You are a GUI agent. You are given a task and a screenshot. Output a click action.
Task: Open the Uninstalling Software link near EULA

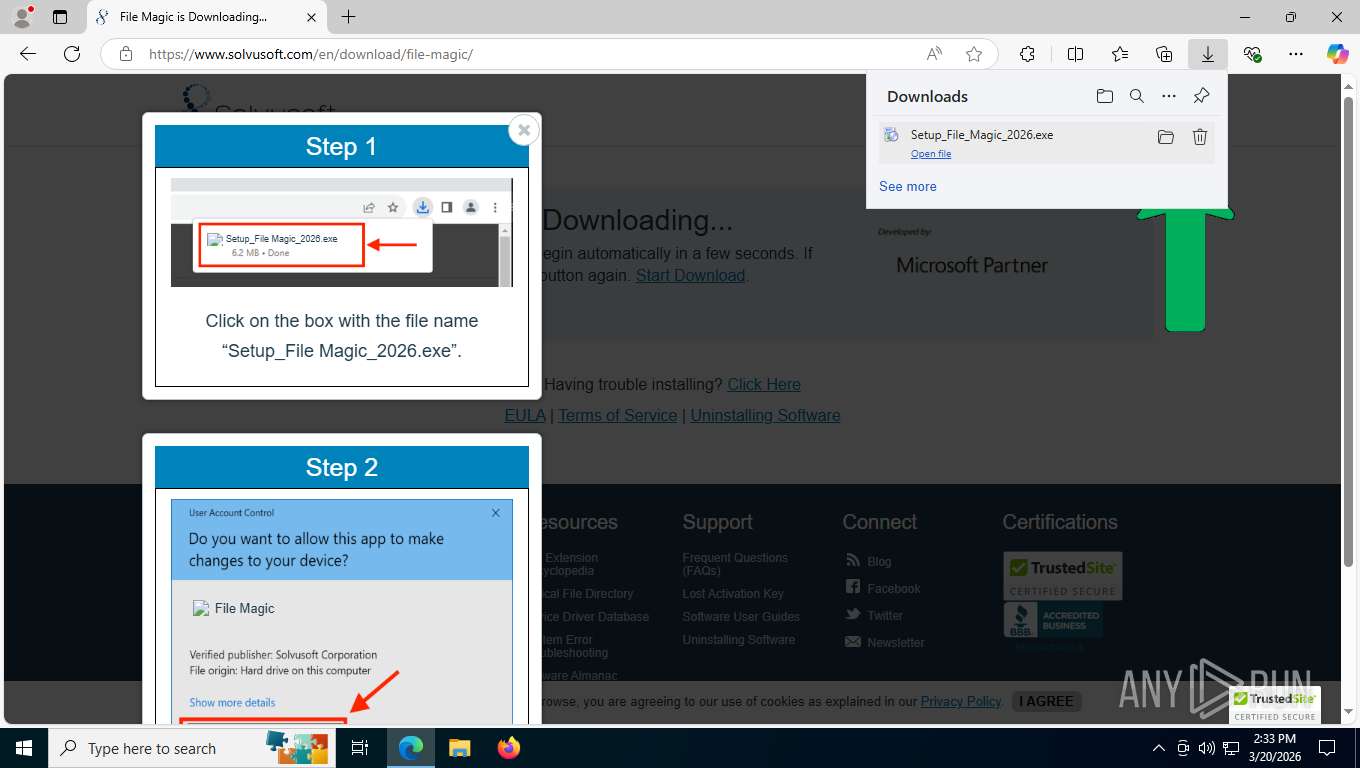[x=765, y=415]
